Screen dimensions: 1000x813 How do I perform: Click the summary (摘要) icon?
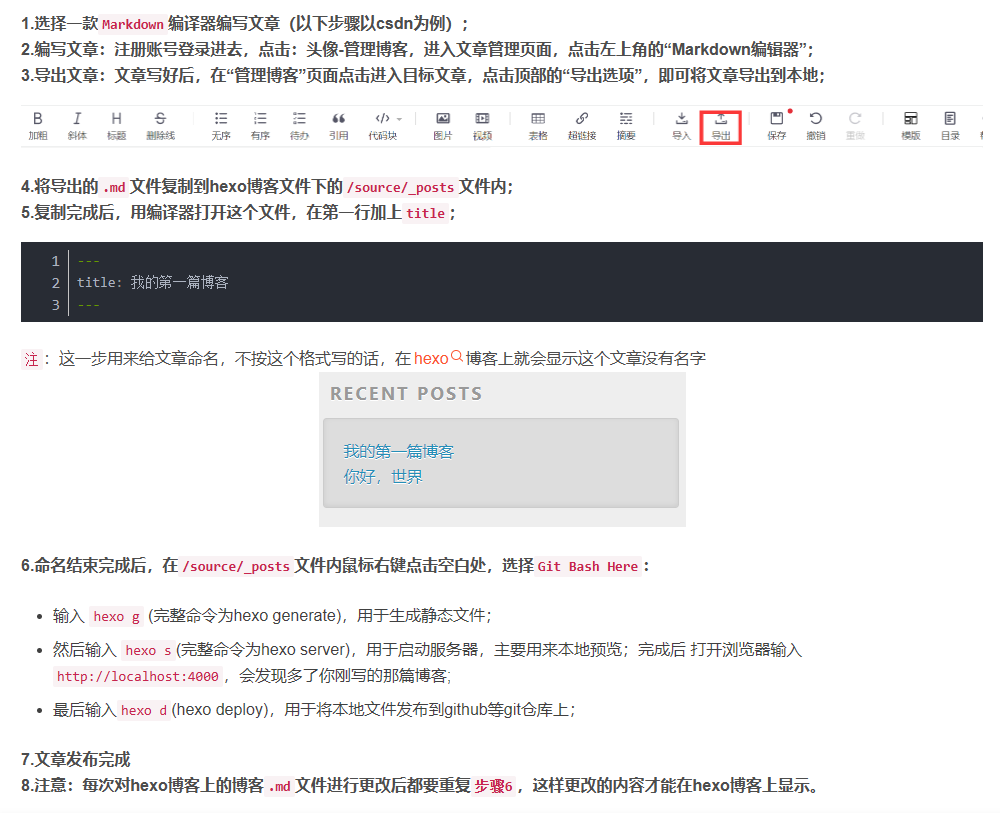tap(626, 126)
